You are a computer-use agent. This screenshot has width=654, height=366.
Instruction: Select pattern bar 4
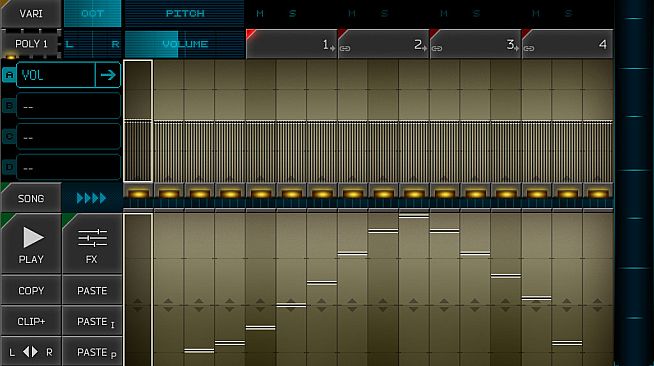click(x=568, y=44)
